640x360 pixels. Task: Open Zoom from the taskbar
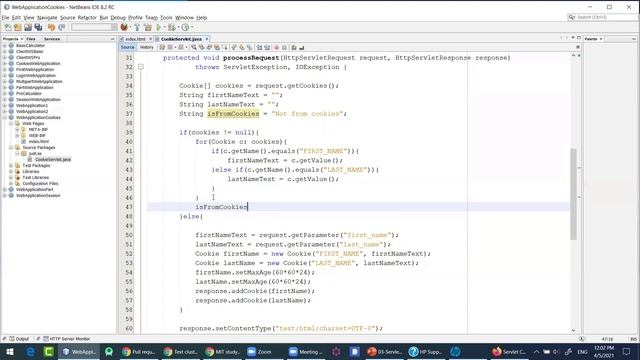pyautogui.click(x=260, y=351)
